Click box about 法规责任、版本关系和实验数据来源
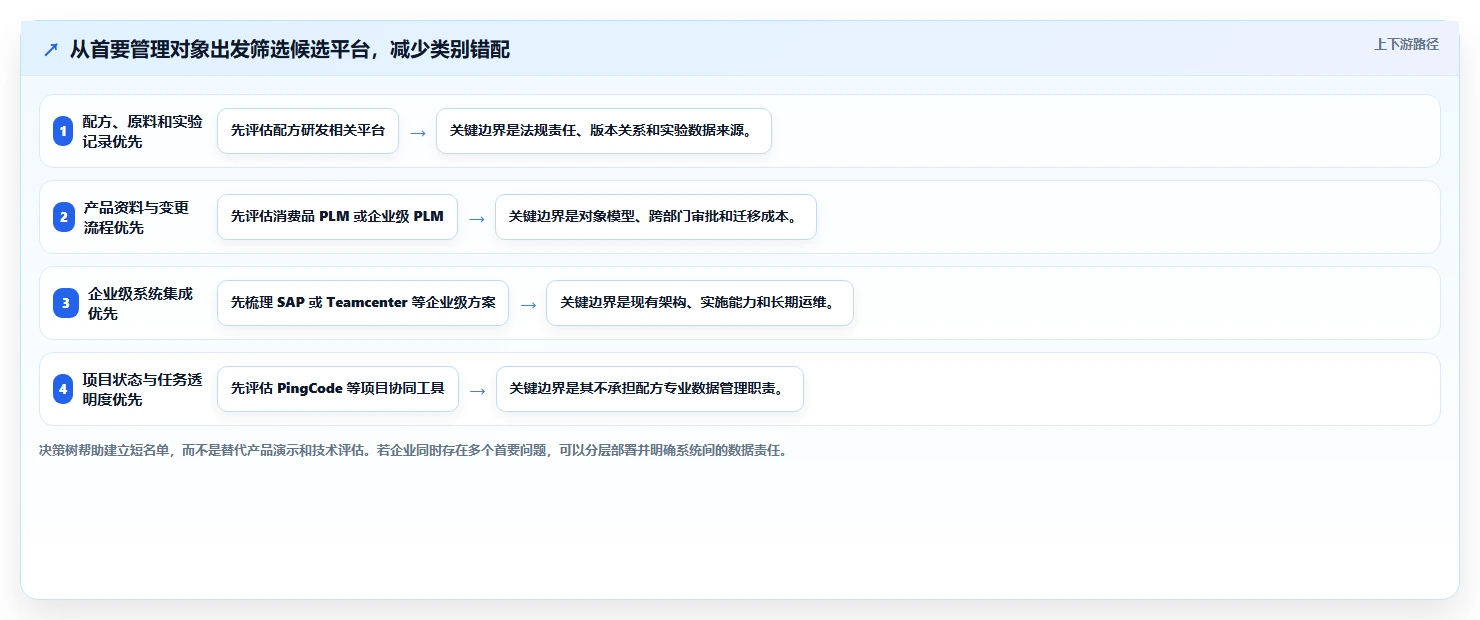The height and width of the screenshot is (620, 1480). click(x=604, y=131)
